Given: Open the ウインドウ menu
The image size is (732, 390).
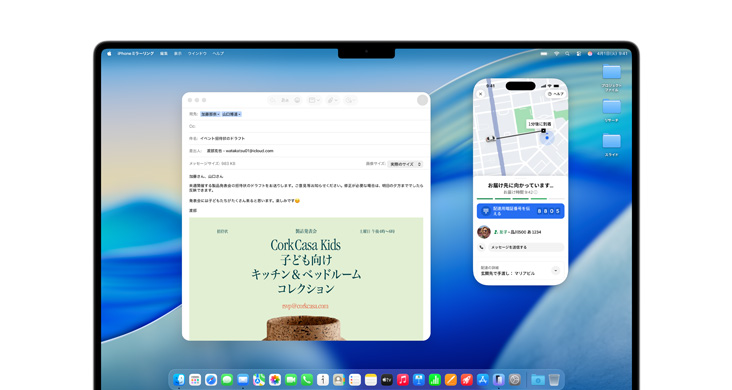Looking at the screenshot, I should (x=197, y=54).
